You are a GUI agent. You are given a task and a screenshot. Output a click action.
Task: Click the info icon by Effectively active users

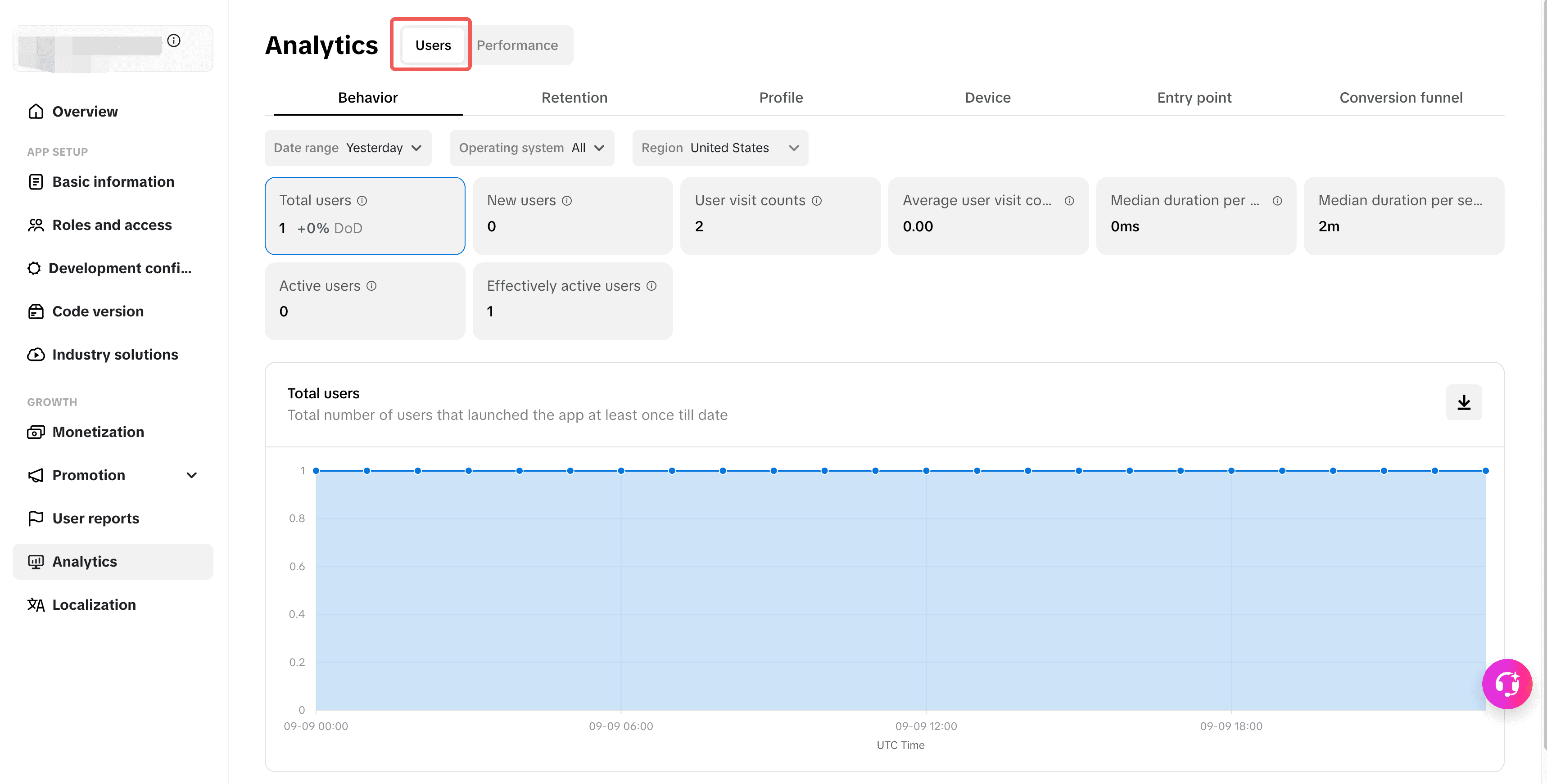click(x=651, y=286)
